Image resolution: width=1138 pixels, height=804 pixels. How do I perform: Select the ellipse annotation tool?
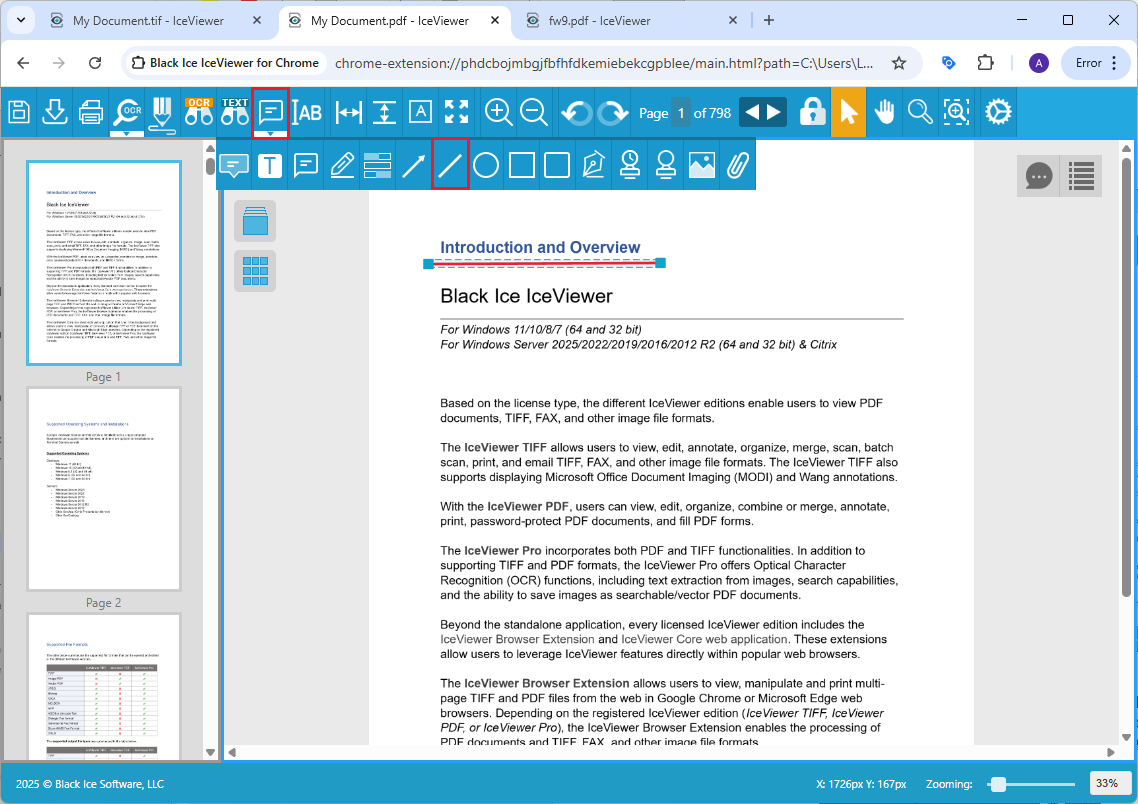pos(486,165)
